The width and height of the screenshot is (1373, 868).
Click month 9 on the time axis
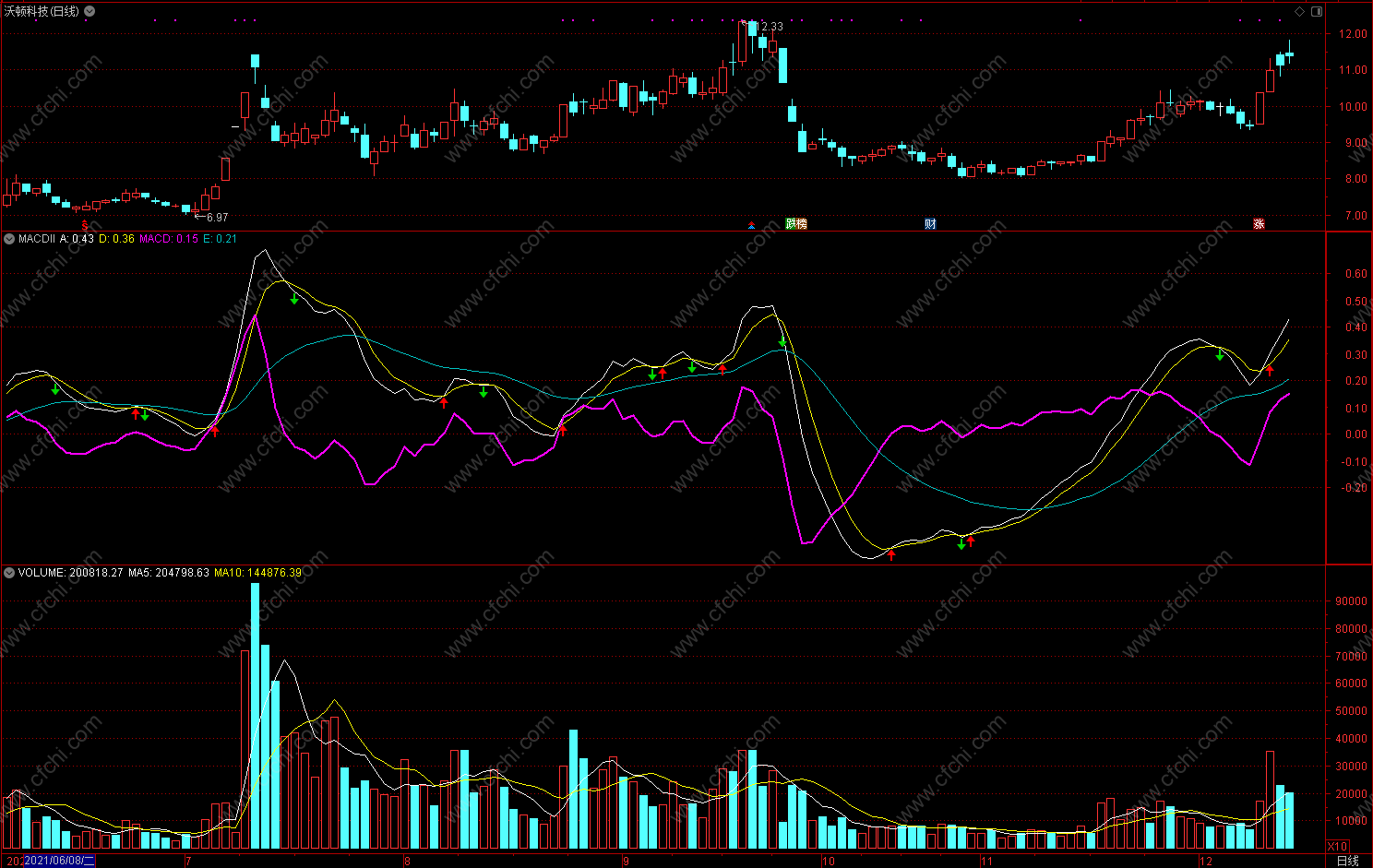(626, 862)
